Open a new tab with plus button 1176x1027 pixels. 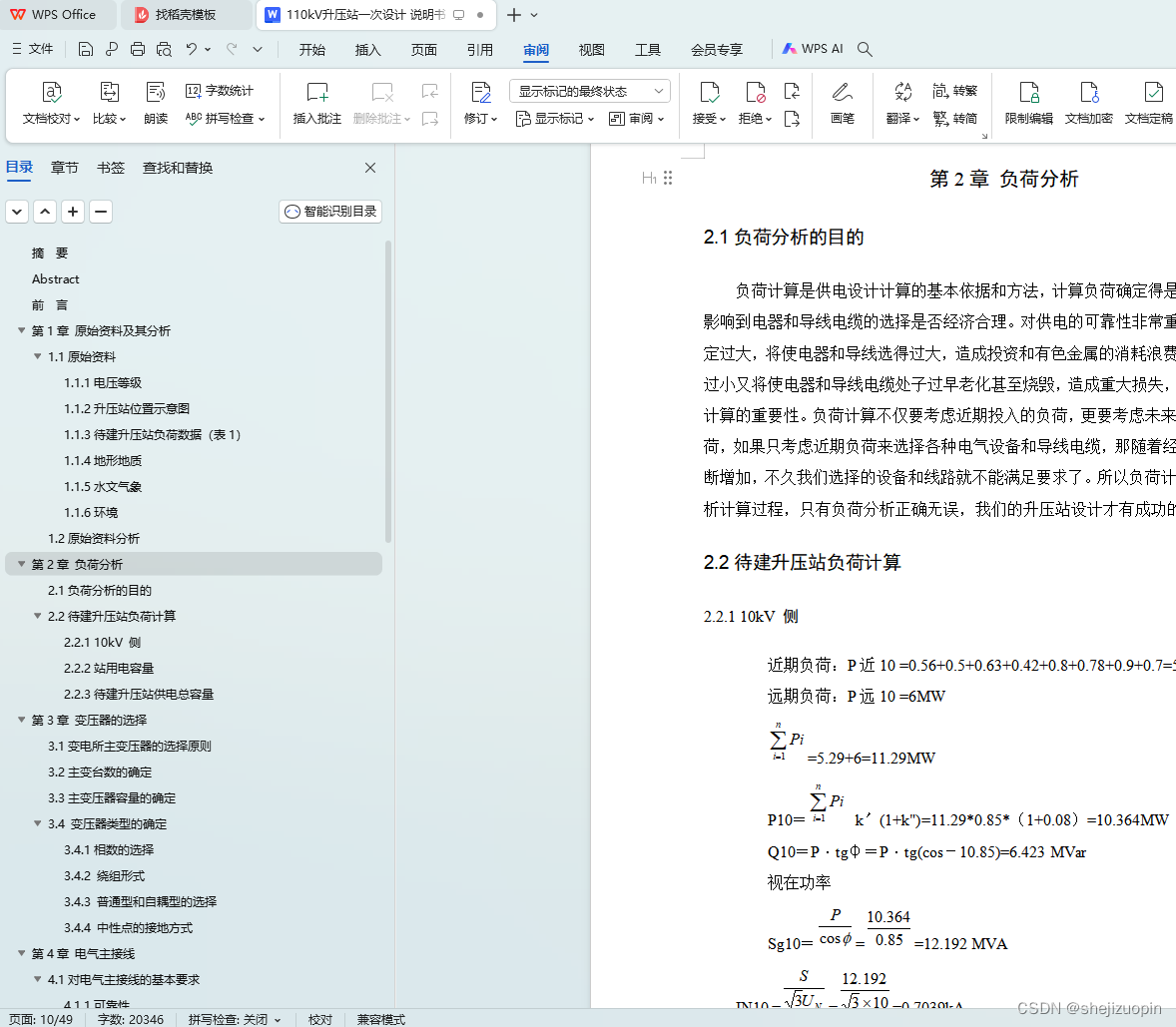coord(514,15)
